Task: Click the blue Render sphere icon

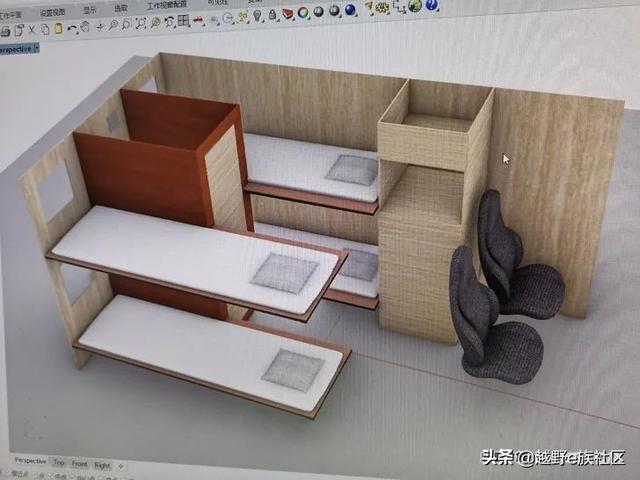Action: tap(350, 9)
